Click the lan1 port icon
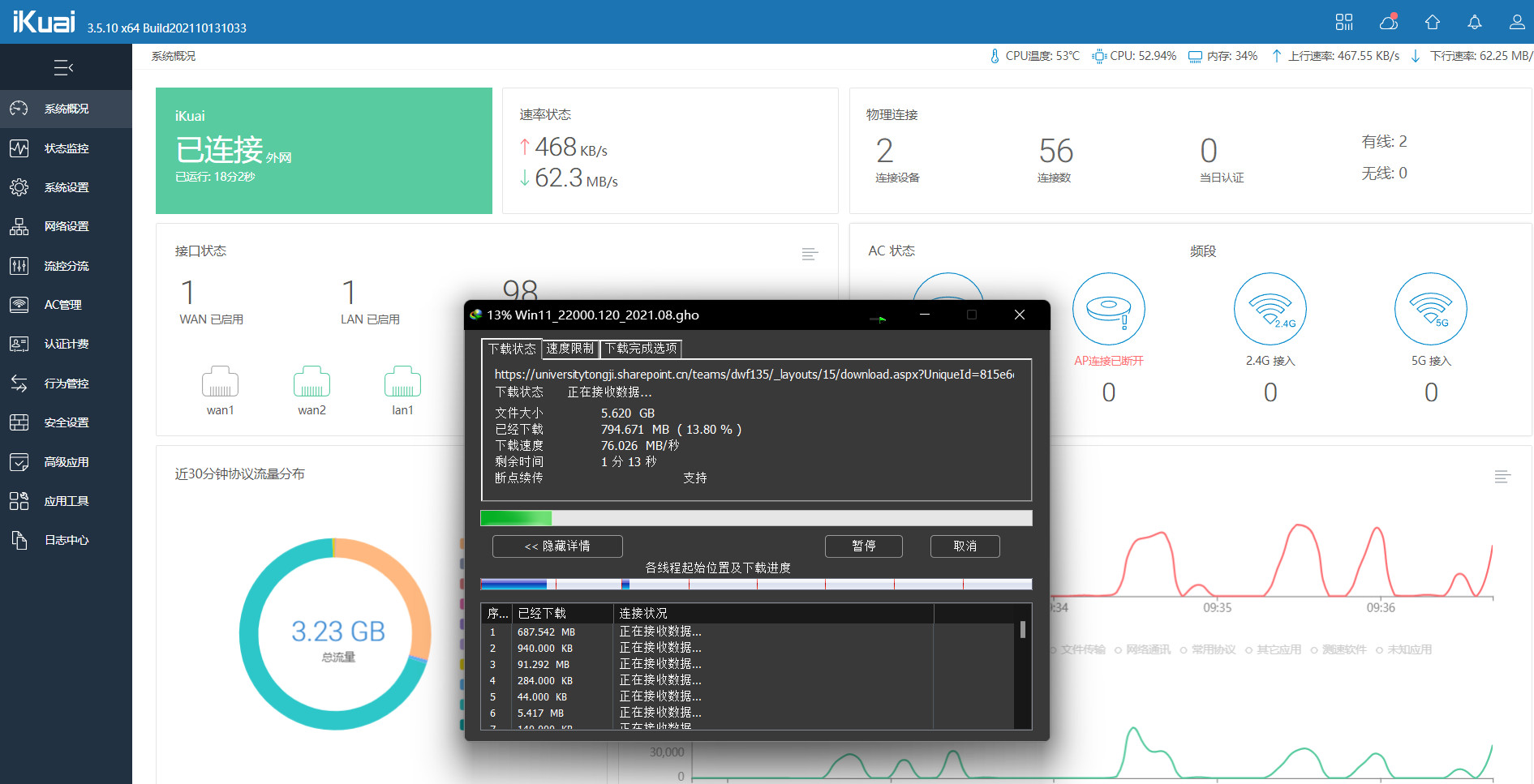This screenshot has width=1534, height=784. [402, 381]
